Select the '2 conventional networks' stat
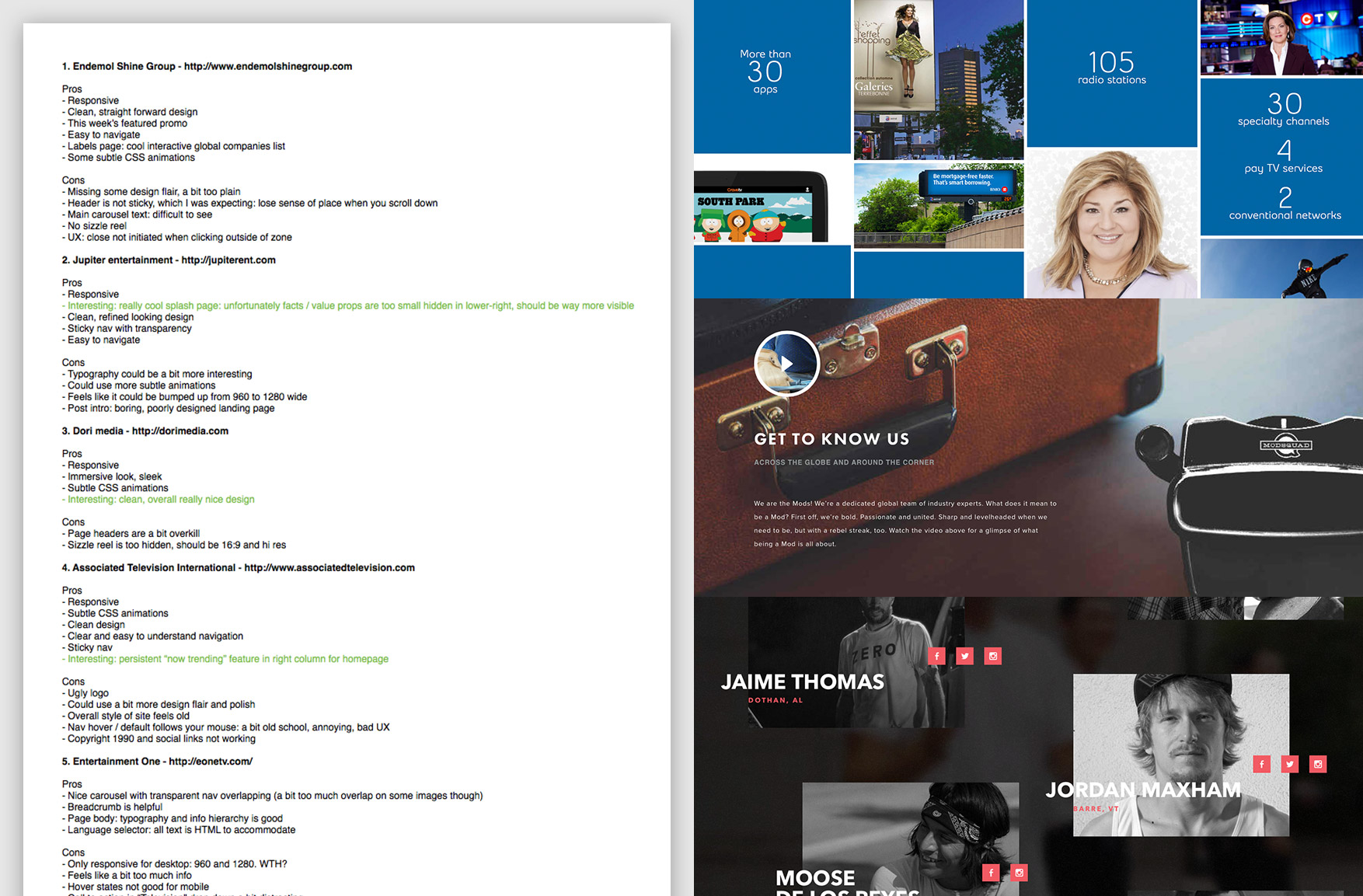1363x896 pixels. click(1285, 204)
